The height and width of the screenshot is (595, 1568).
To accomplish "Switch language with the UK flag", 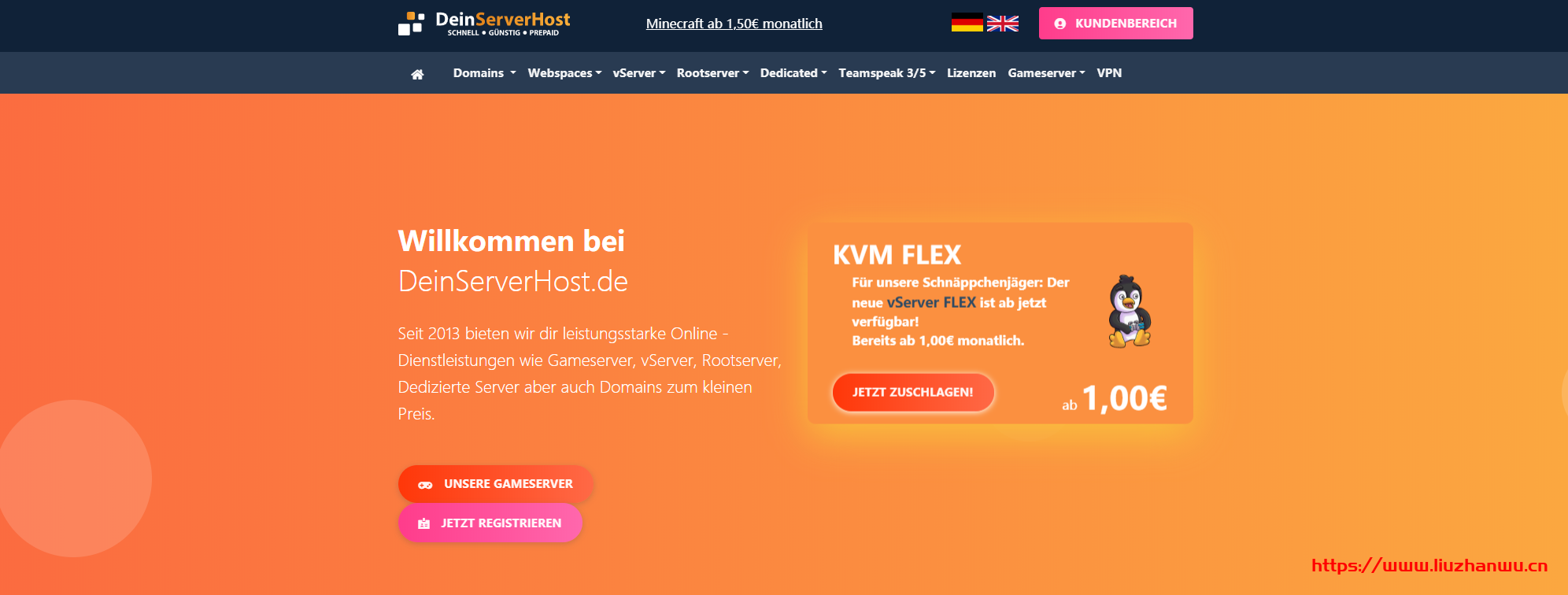I will [x=1002, y=24].
